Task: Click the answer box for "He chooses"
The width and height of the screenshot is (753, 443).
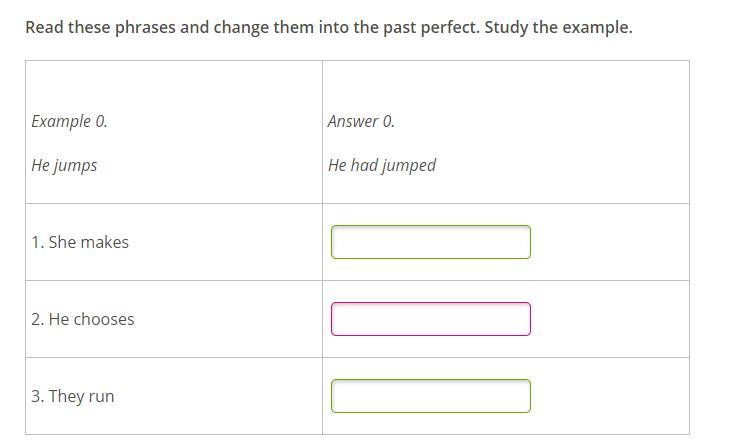Action: [430, 319]
